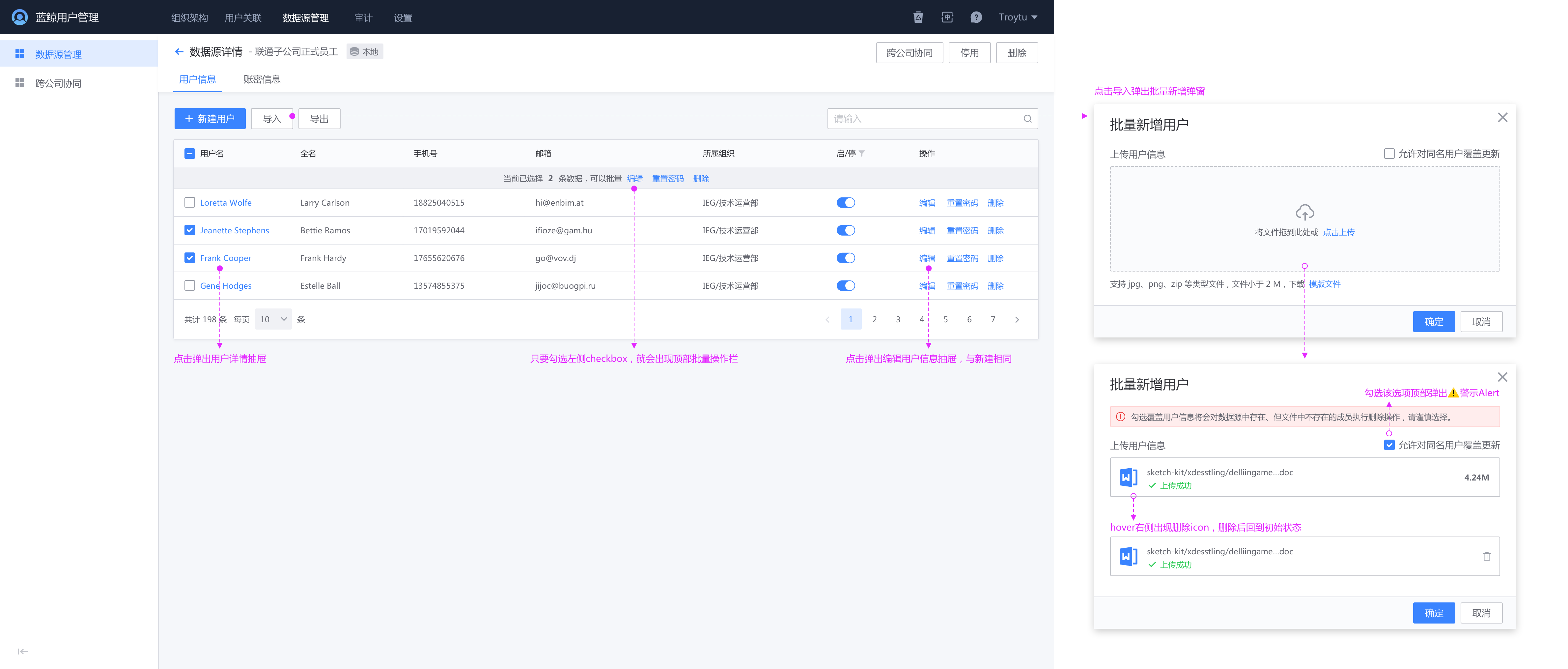The image size is (1568, 669).
Task: Click the cloud upload icon in 批量新增用户 dialog
Action: pos(1305,212)
